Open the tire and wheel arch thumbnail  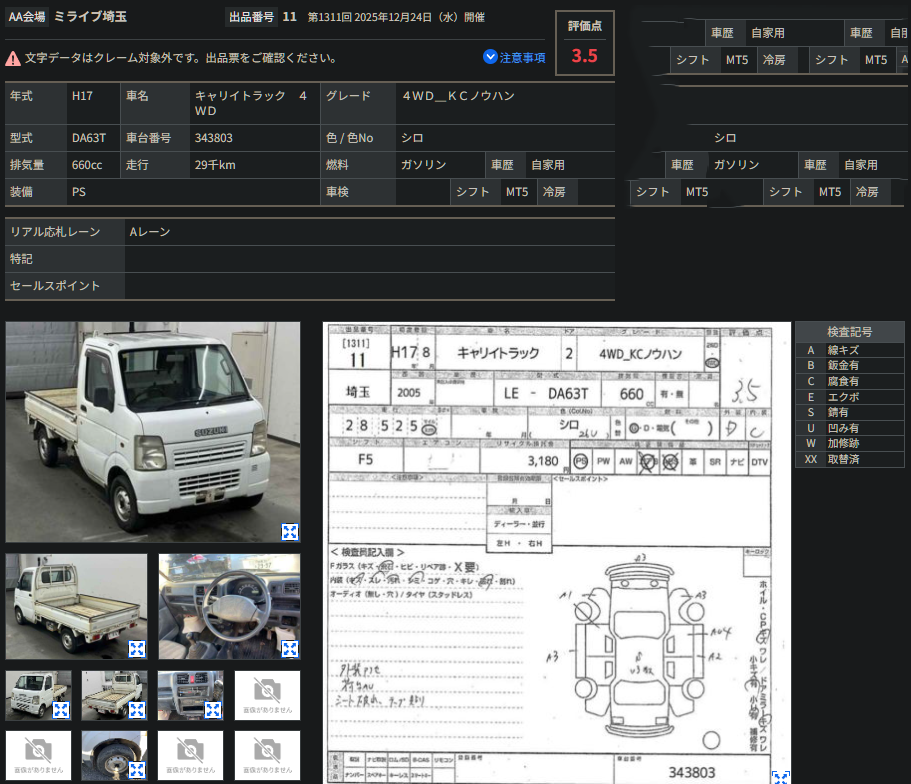[x=114, y=756]
